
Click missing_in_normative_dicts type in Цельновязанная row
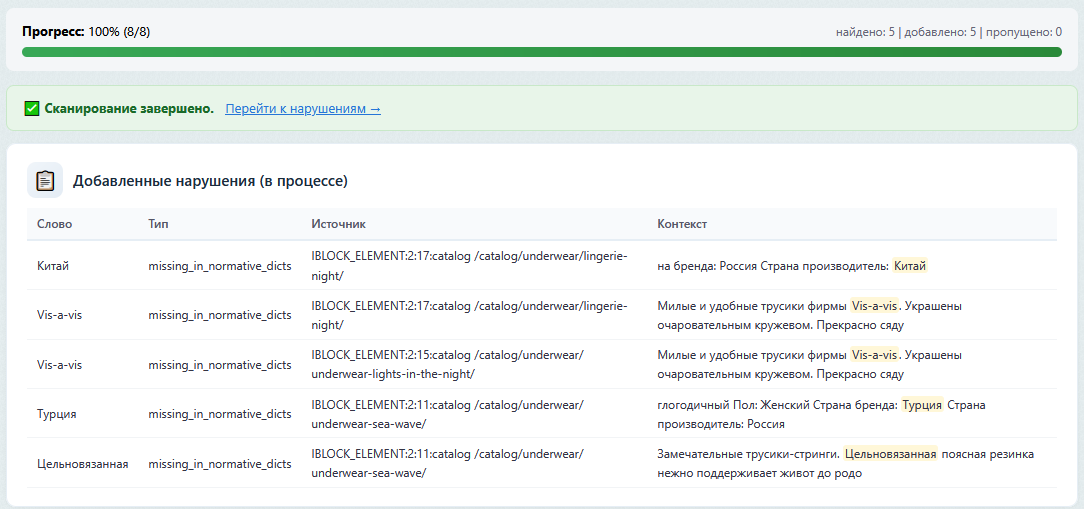click(219, 464)
